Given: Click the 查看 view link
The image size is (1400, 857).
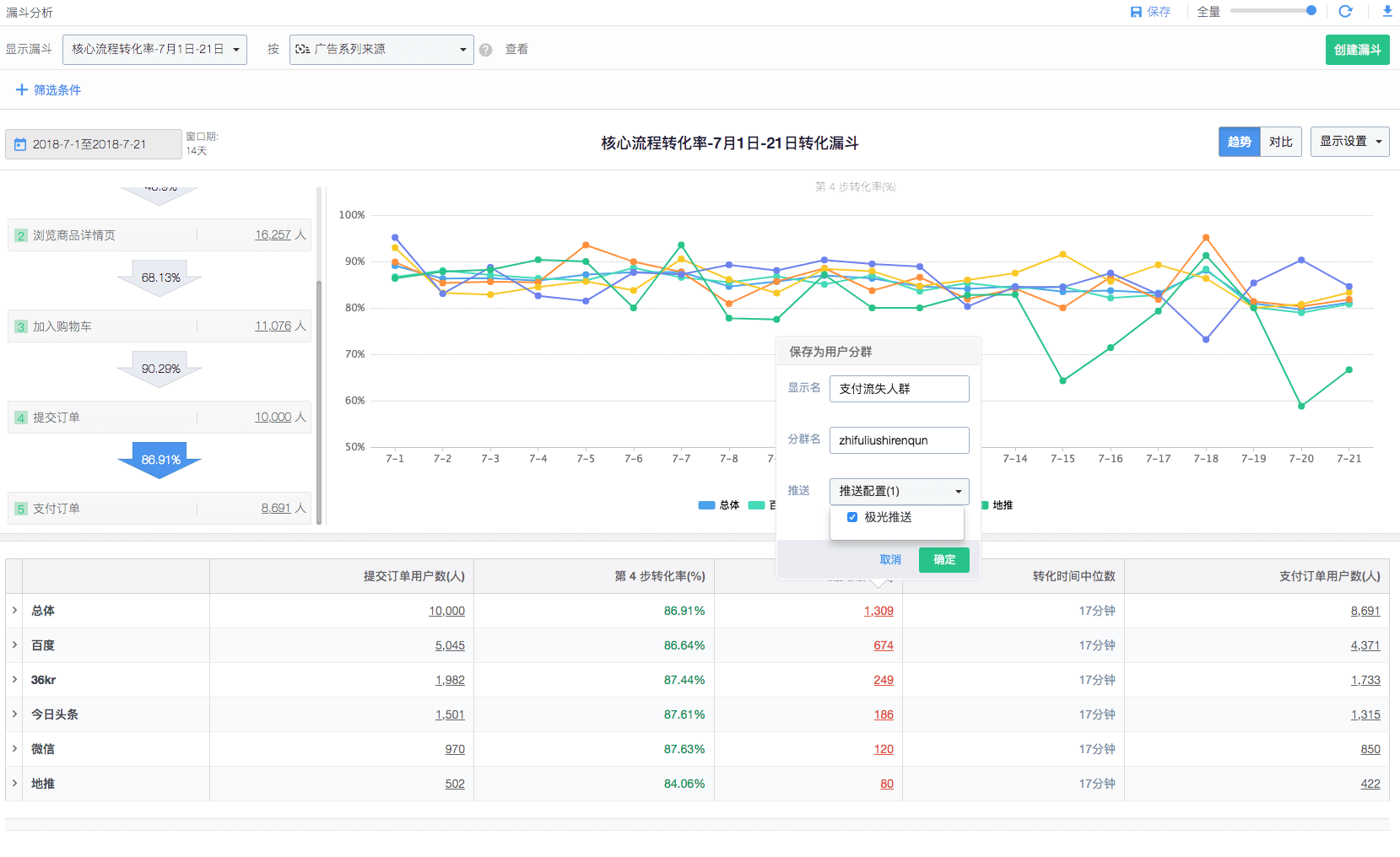Looking at the screenshot, I should [x=516, y=49].
